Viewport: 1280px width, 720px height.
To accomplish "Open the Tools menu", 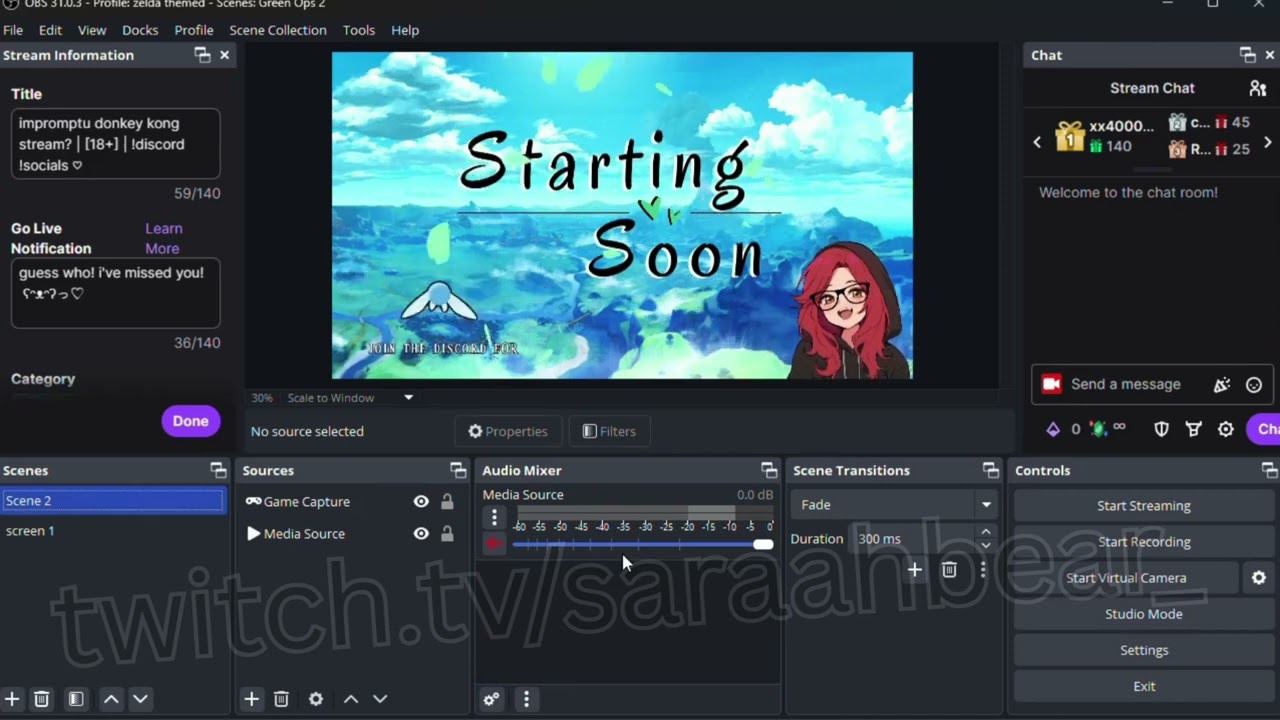I will click(x=359, y=30).
